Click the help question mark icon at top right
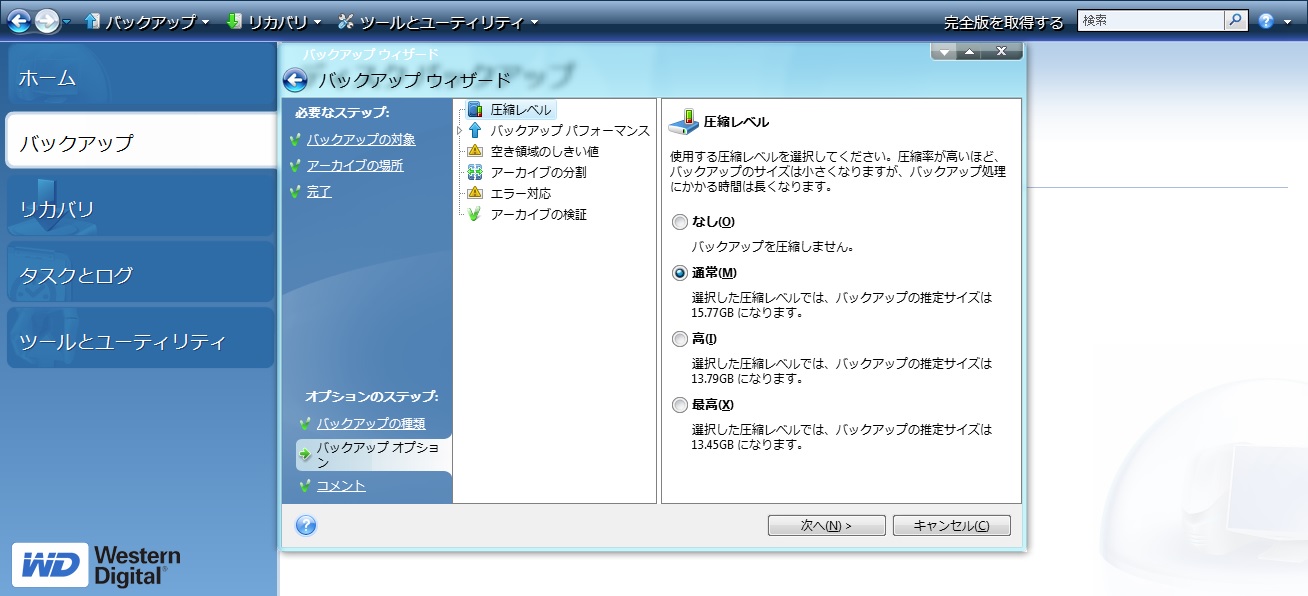Image resolution: width=1308 pixels, height=596 pixels. 1266,20
